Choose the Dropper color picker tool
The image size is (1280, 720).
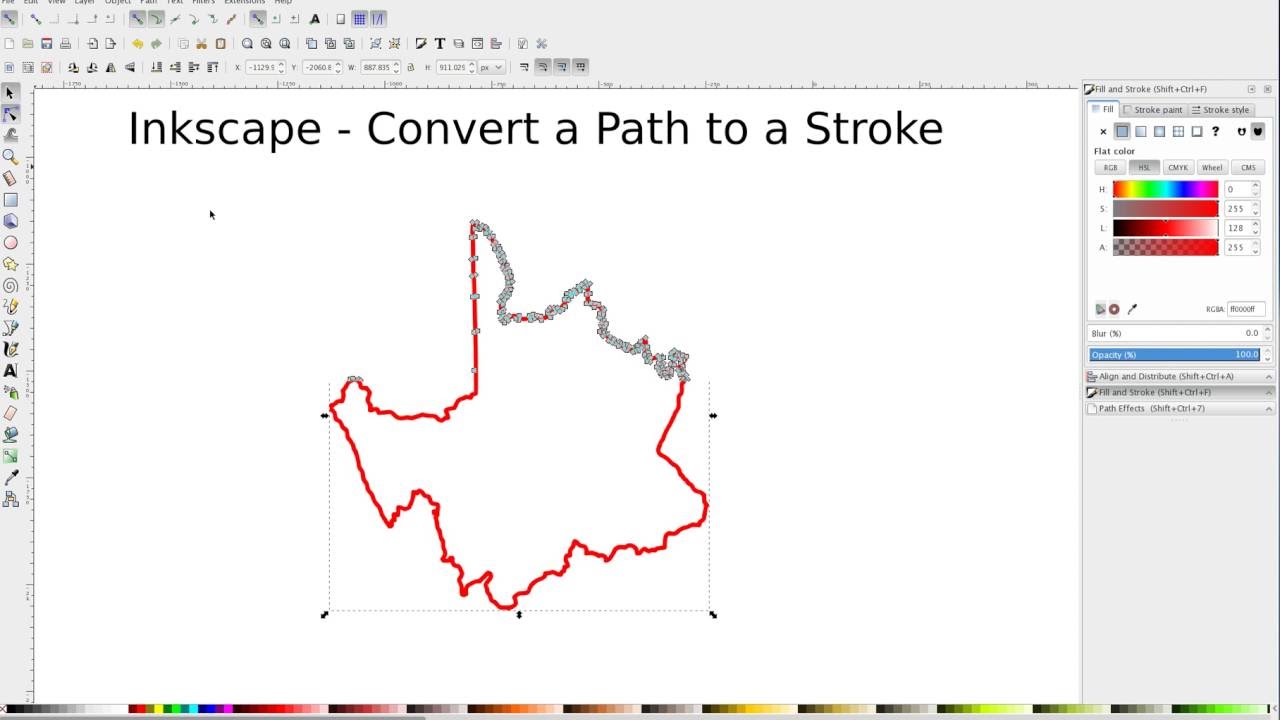point(10,478)
